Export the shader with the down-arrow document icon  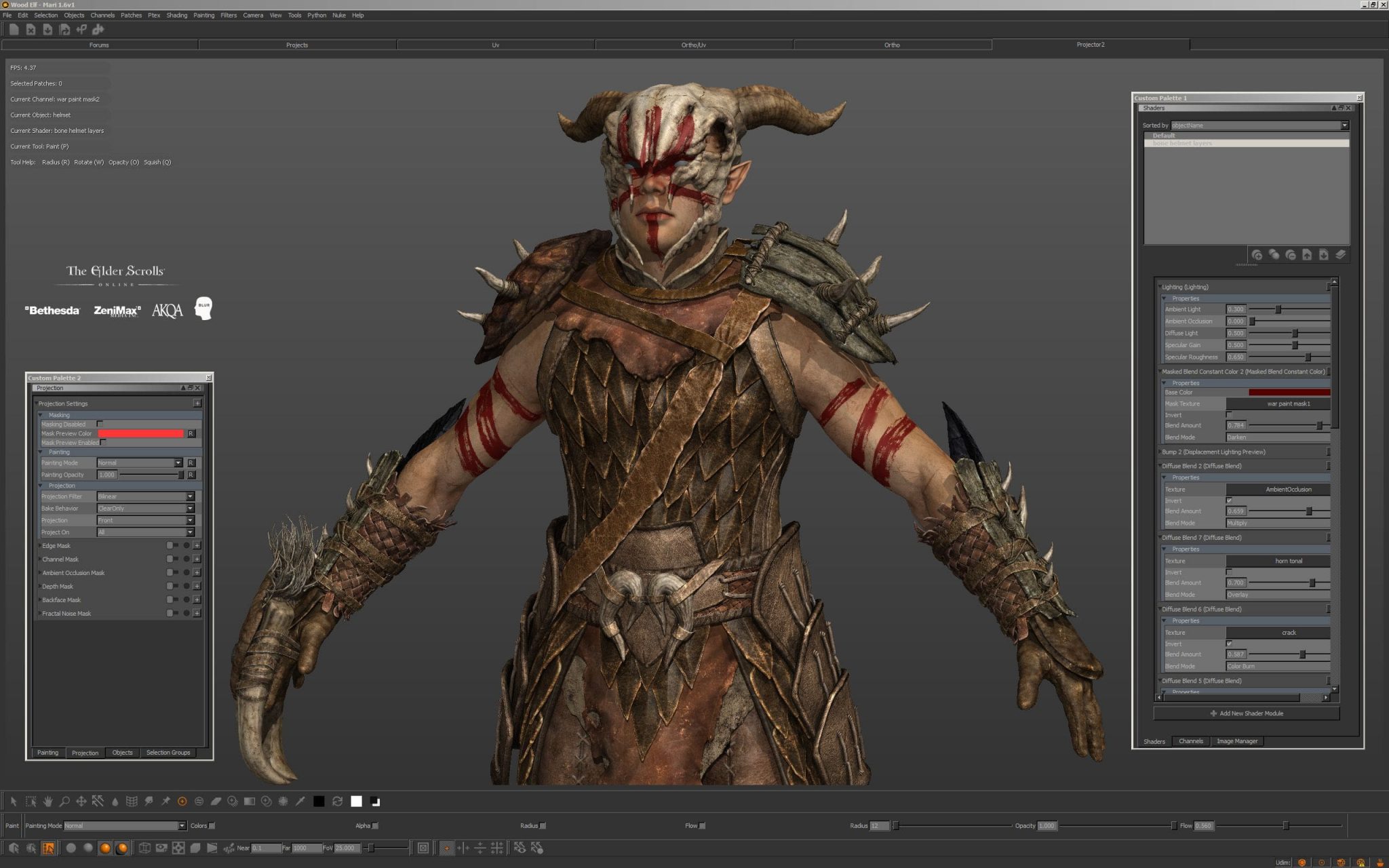coord(1323,255)
